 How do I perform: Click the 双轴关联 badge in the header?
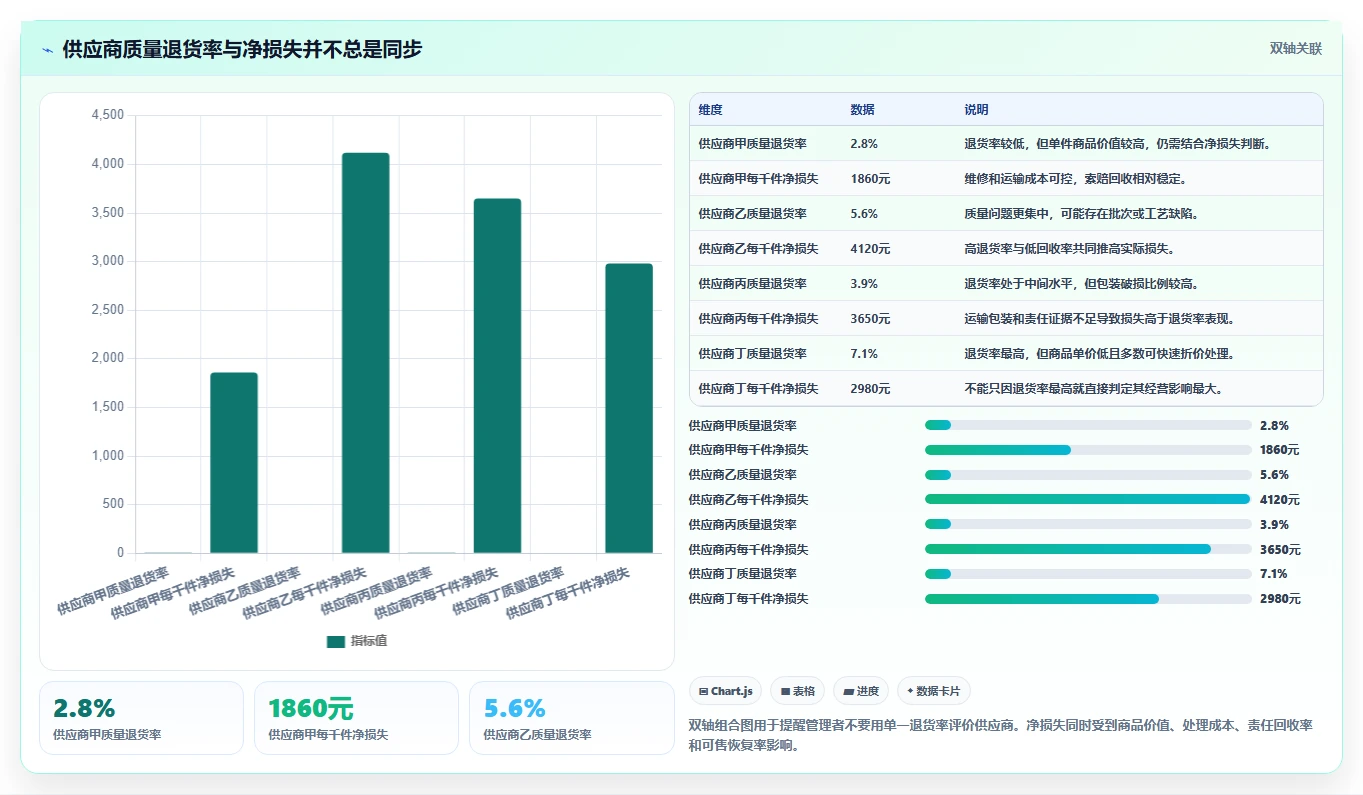point(1296,49)
